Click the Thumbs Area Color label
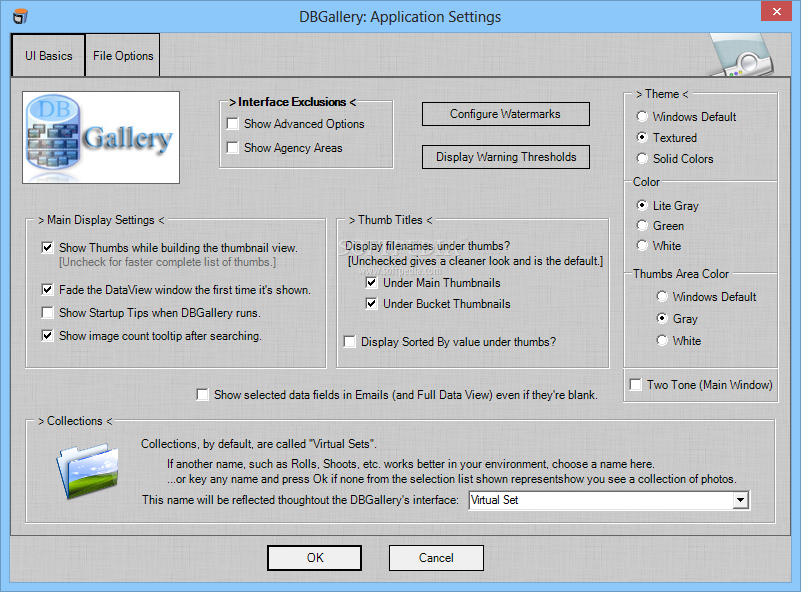The image size is (801, 592). [680, 274]
